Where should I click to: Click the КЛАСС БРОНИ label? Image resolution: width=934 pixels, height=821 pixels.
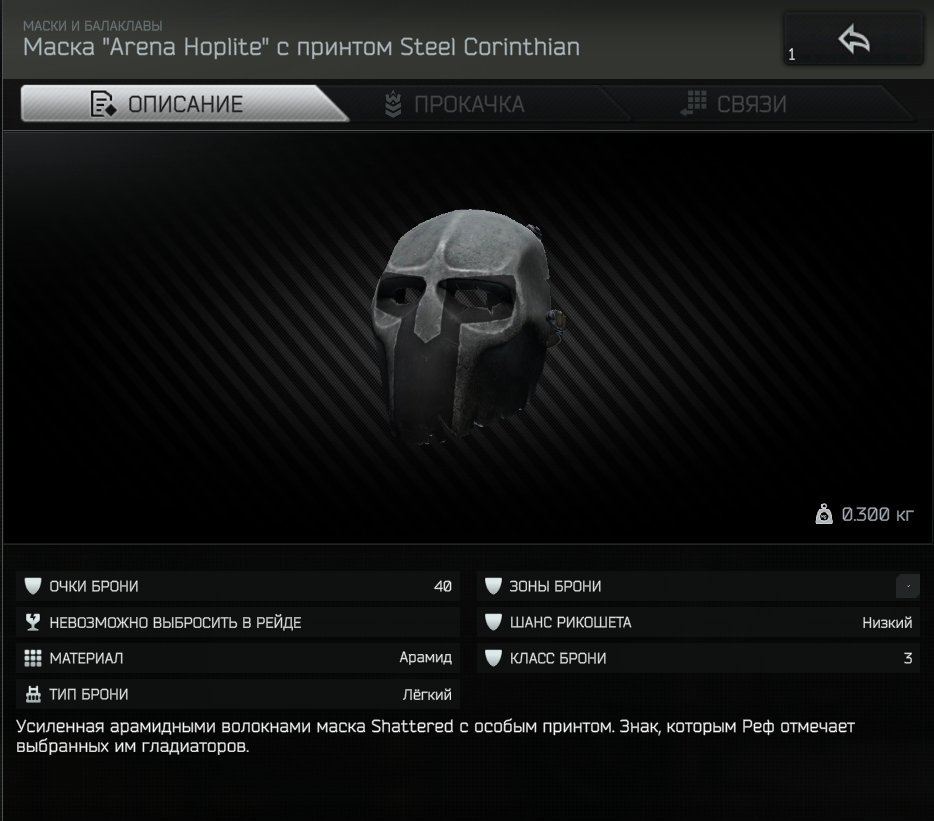click(558, 658)
